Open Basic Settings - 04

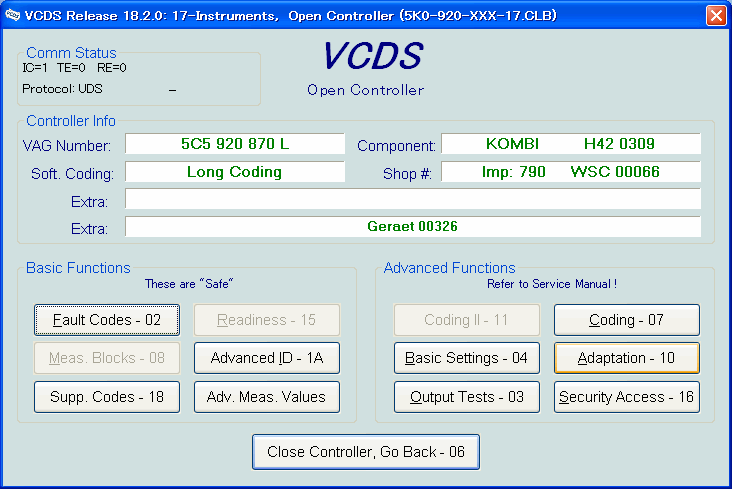click(467, 358)
